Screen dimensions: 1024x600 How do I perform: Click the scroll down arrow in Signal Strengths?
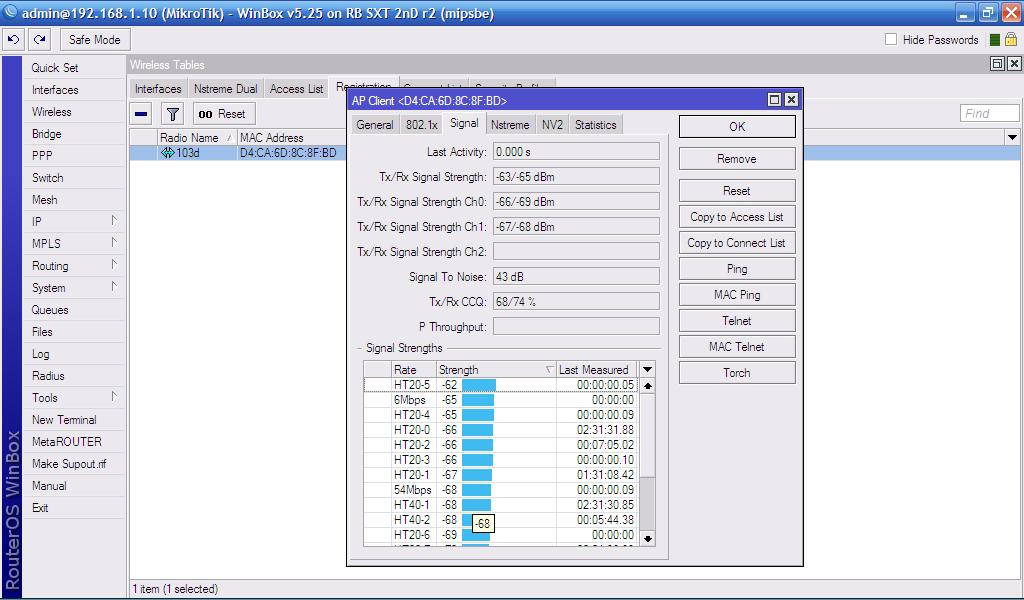648,539
